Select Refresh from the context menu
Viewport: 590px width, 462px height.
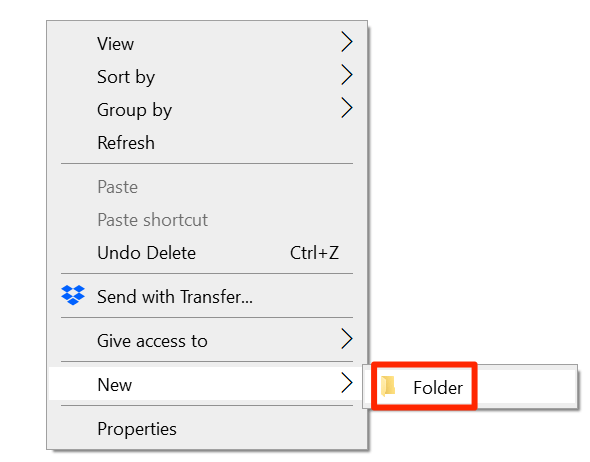pyautogui.click(x=207, y=143)
